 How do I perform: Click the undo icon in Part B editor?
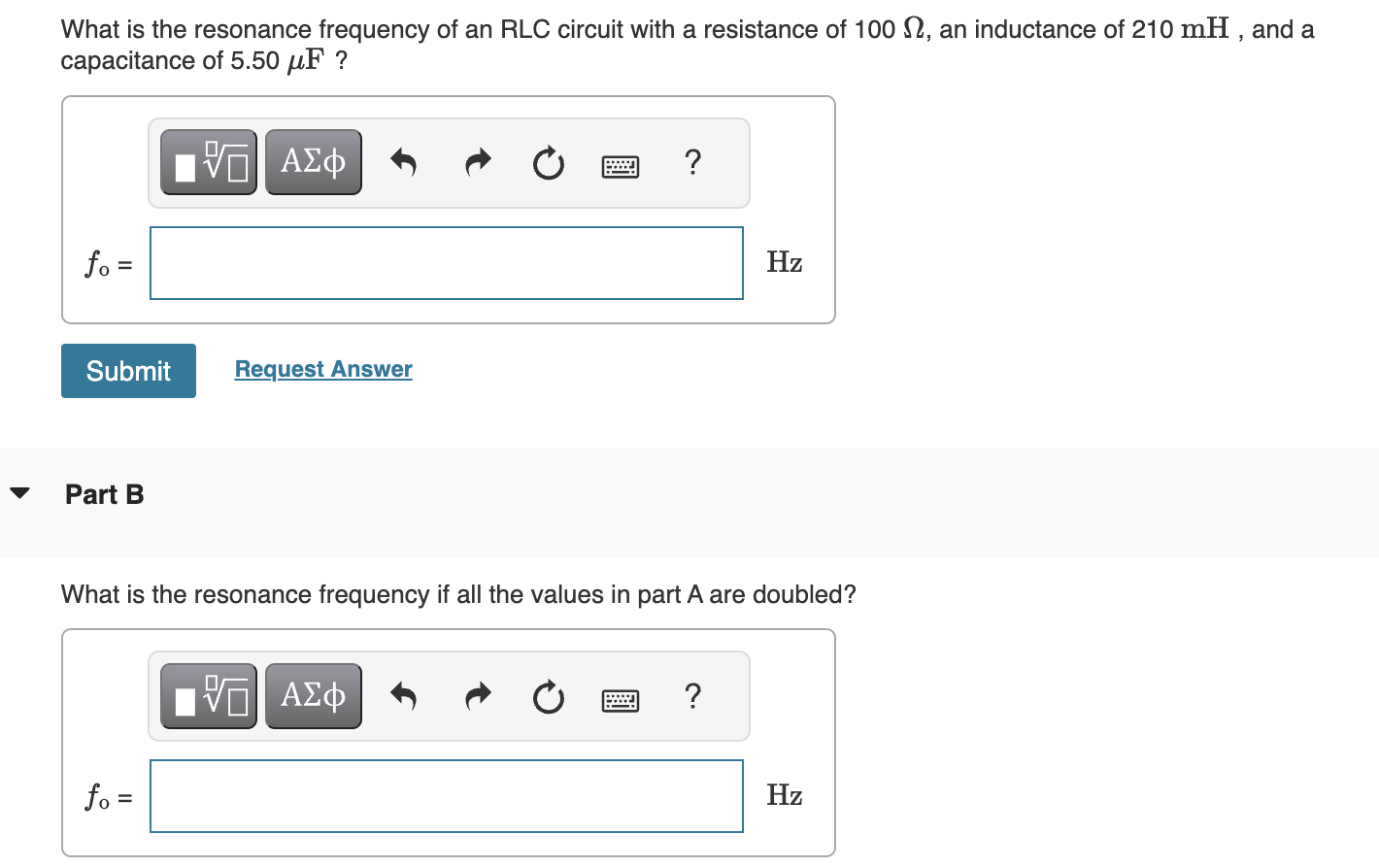403,697
